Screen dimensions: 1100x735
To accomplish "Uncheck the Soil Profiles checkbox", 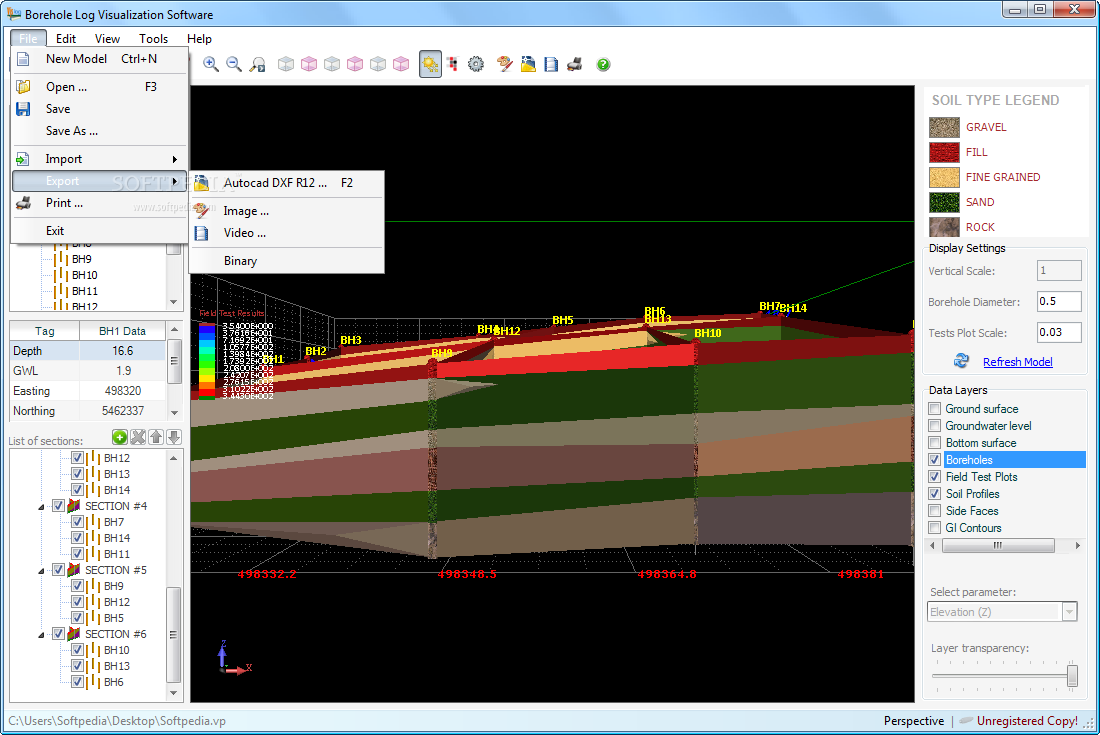I will [x=934, y=494].
